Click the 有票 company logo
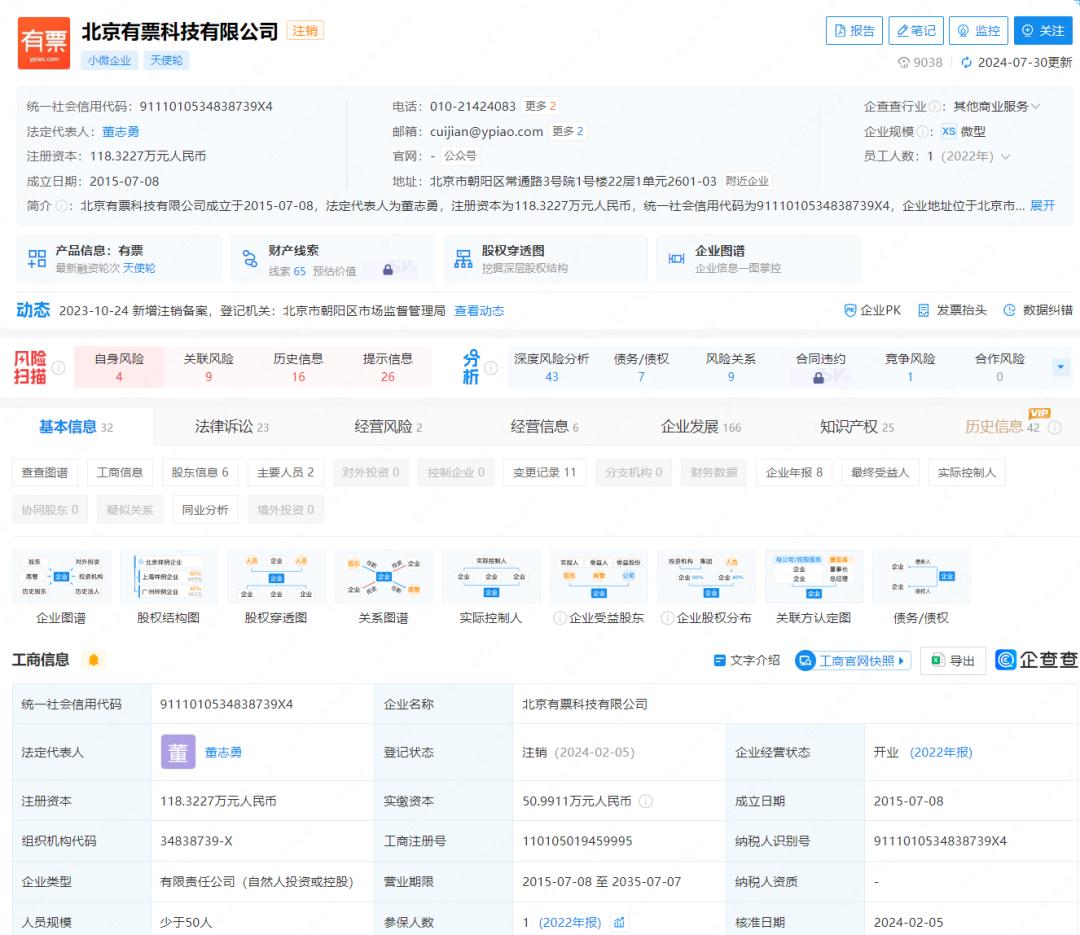Image resolution: width=1080 pixels, height=935 pixels. [44, 43]
